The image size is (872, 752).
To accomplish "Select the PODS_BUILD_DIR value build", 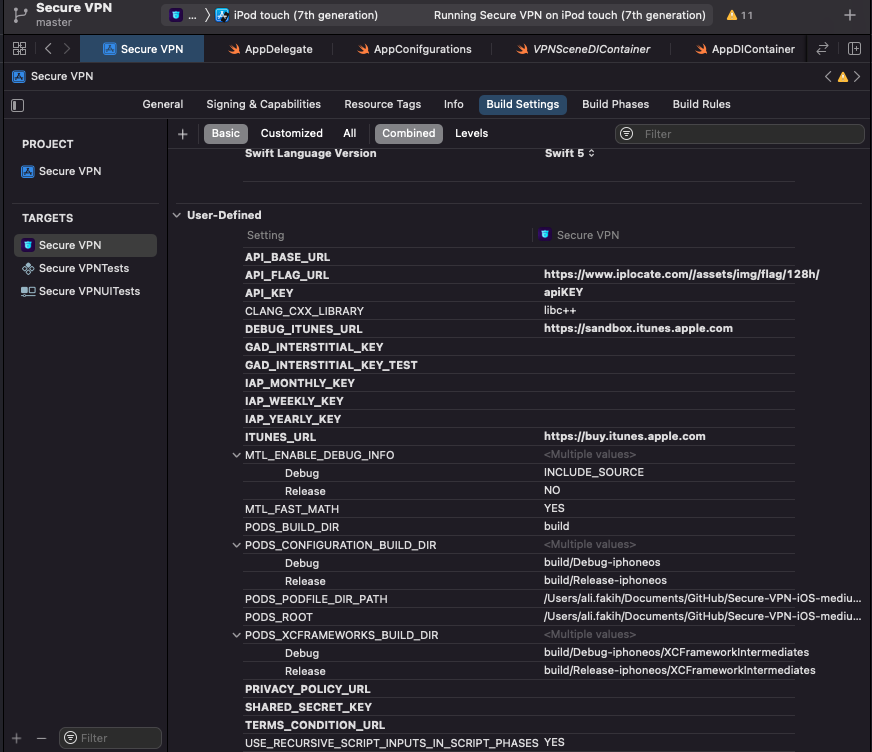I will click(x=556, y=526).
